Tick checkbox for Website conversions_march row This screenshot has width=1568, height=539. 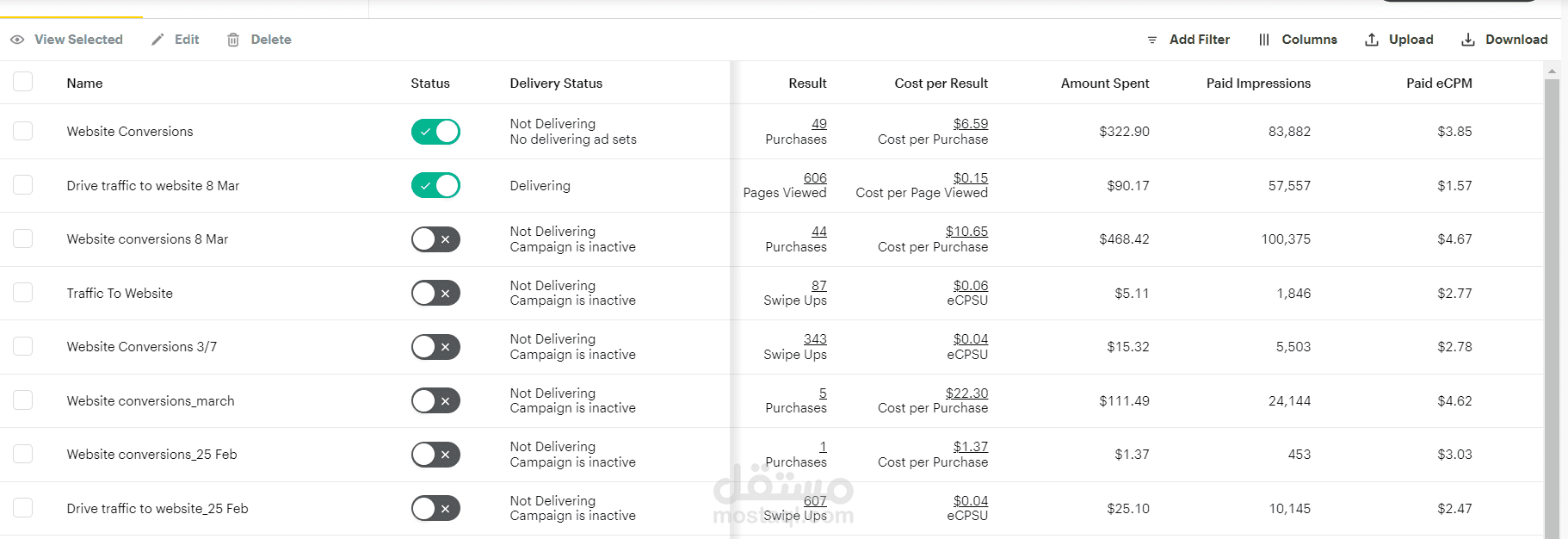pos(23,400)
